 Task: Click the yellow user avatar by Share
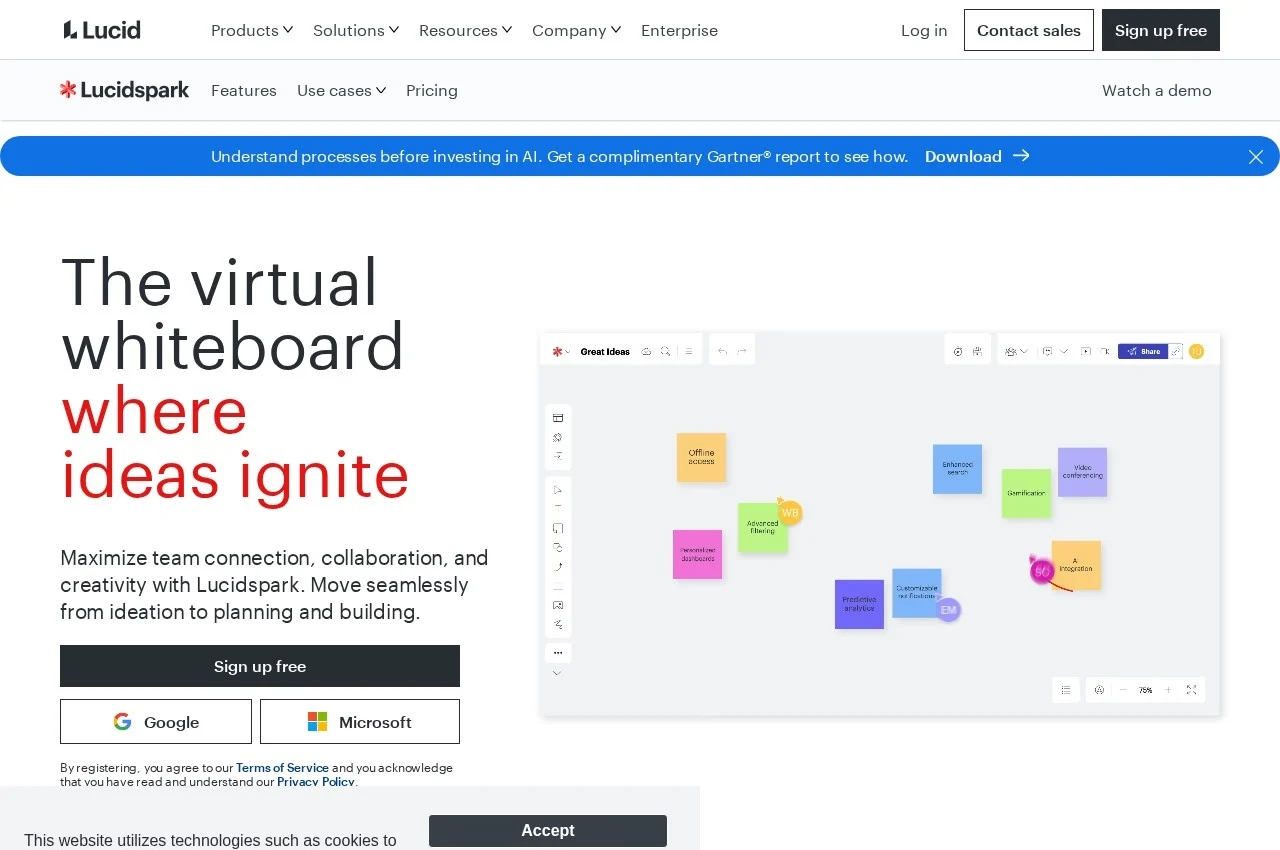pos(1197,351)
